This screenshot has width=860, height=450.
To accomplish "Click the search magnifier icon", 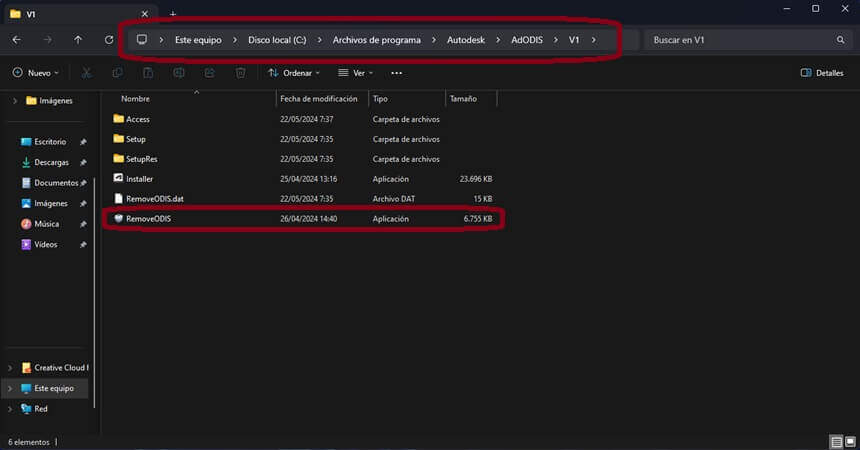I will [840, 40].
